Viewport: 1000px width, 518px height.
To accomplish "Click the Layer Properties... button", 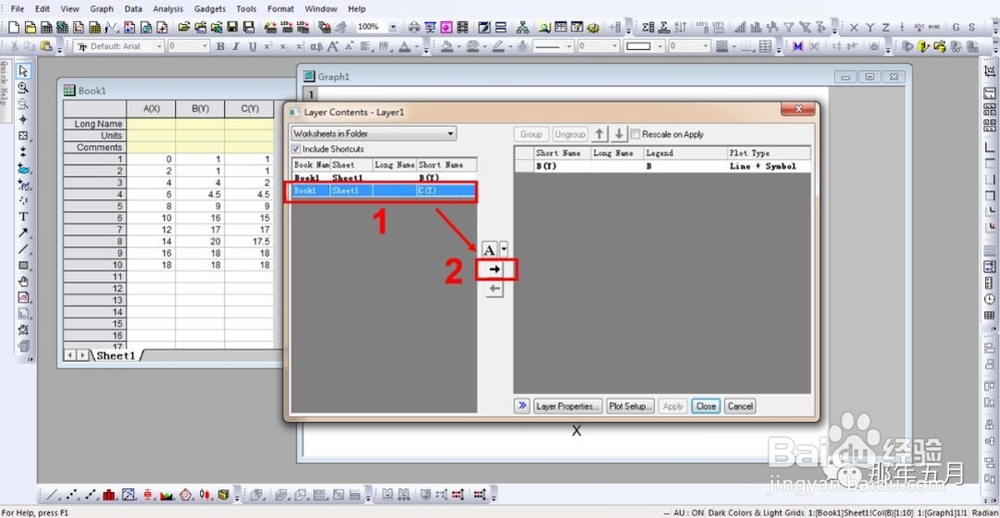I will [x=568, y=406].
